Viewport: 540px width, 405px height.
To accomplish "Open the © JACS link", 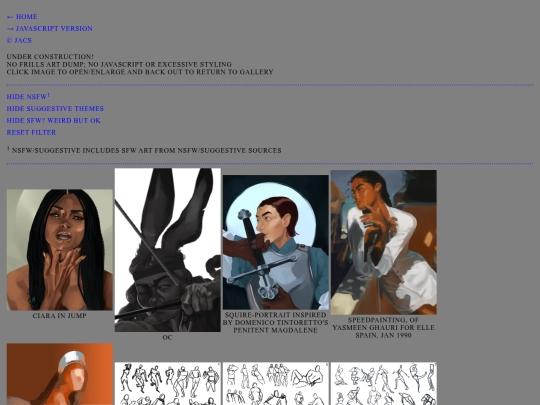I will tap(19, 40).
